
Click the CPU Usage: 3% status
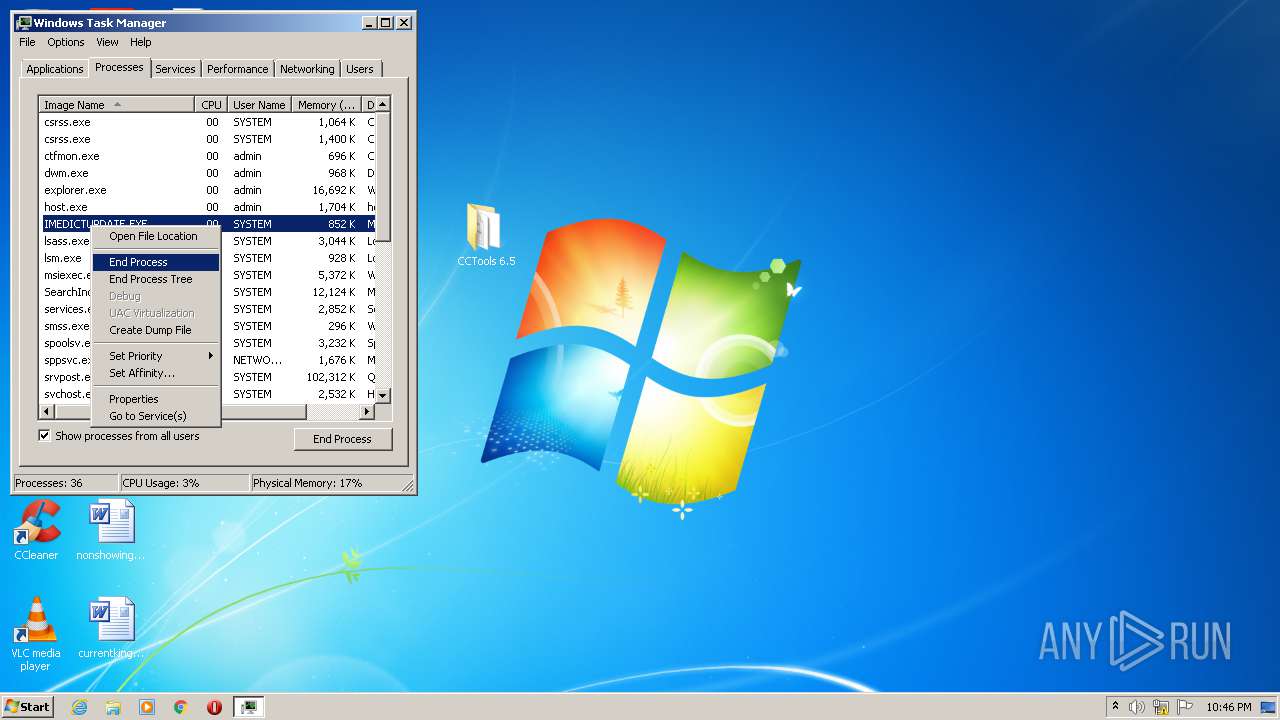[x=184, y=483]
